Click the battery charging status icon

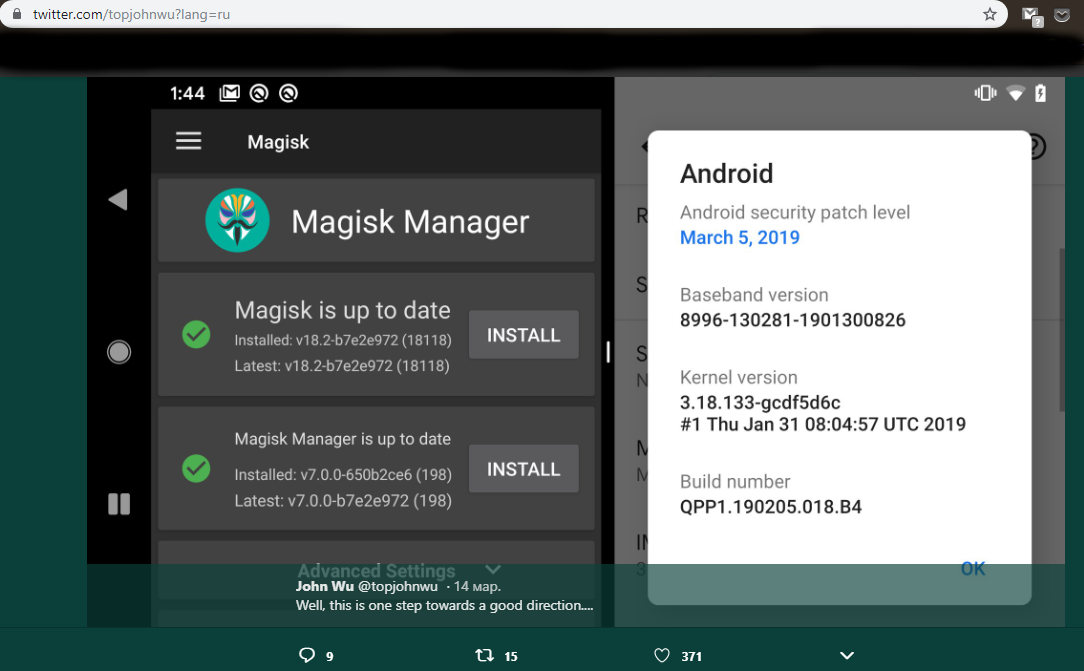pyautogui.click(x=1040, y=93)
